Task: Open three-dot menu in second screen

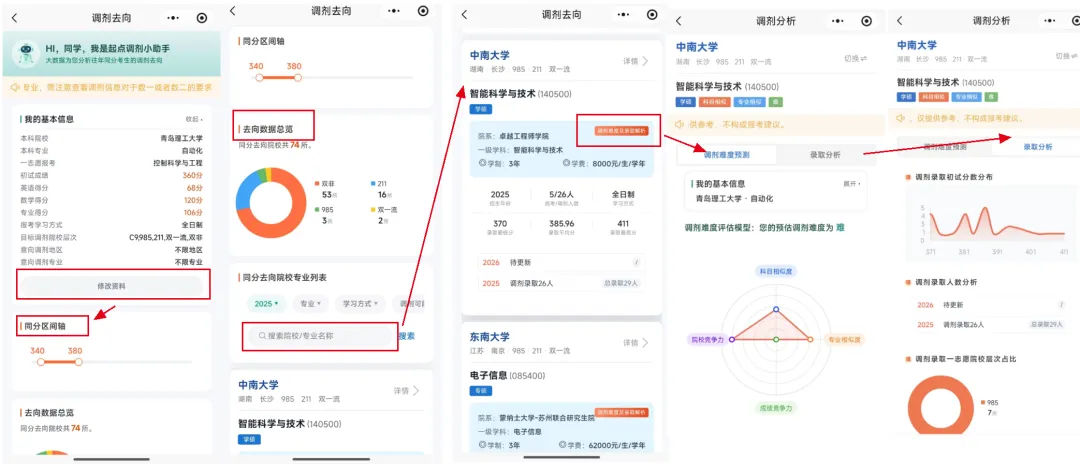Action: pos(394,11)
